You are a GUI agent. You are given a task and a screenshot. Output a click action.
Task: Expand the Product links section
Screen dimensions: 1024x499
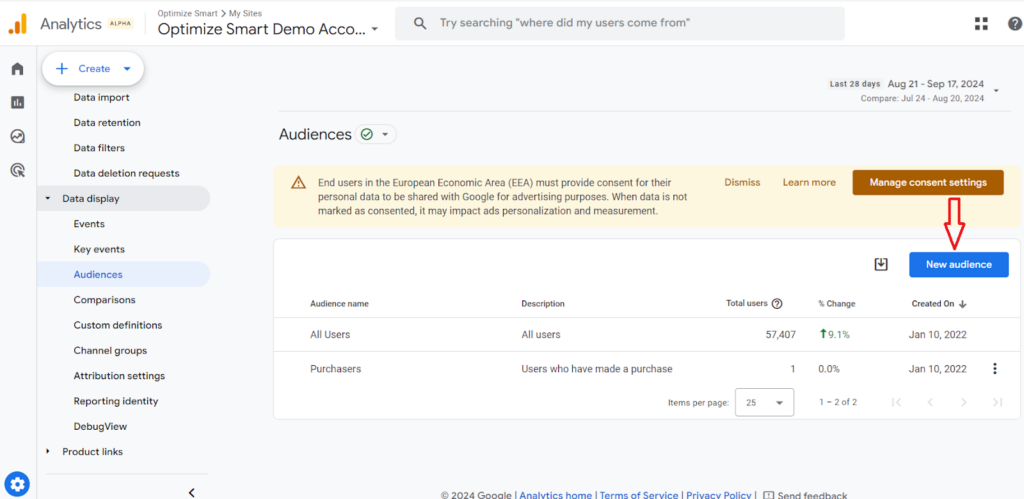[48, 451]
